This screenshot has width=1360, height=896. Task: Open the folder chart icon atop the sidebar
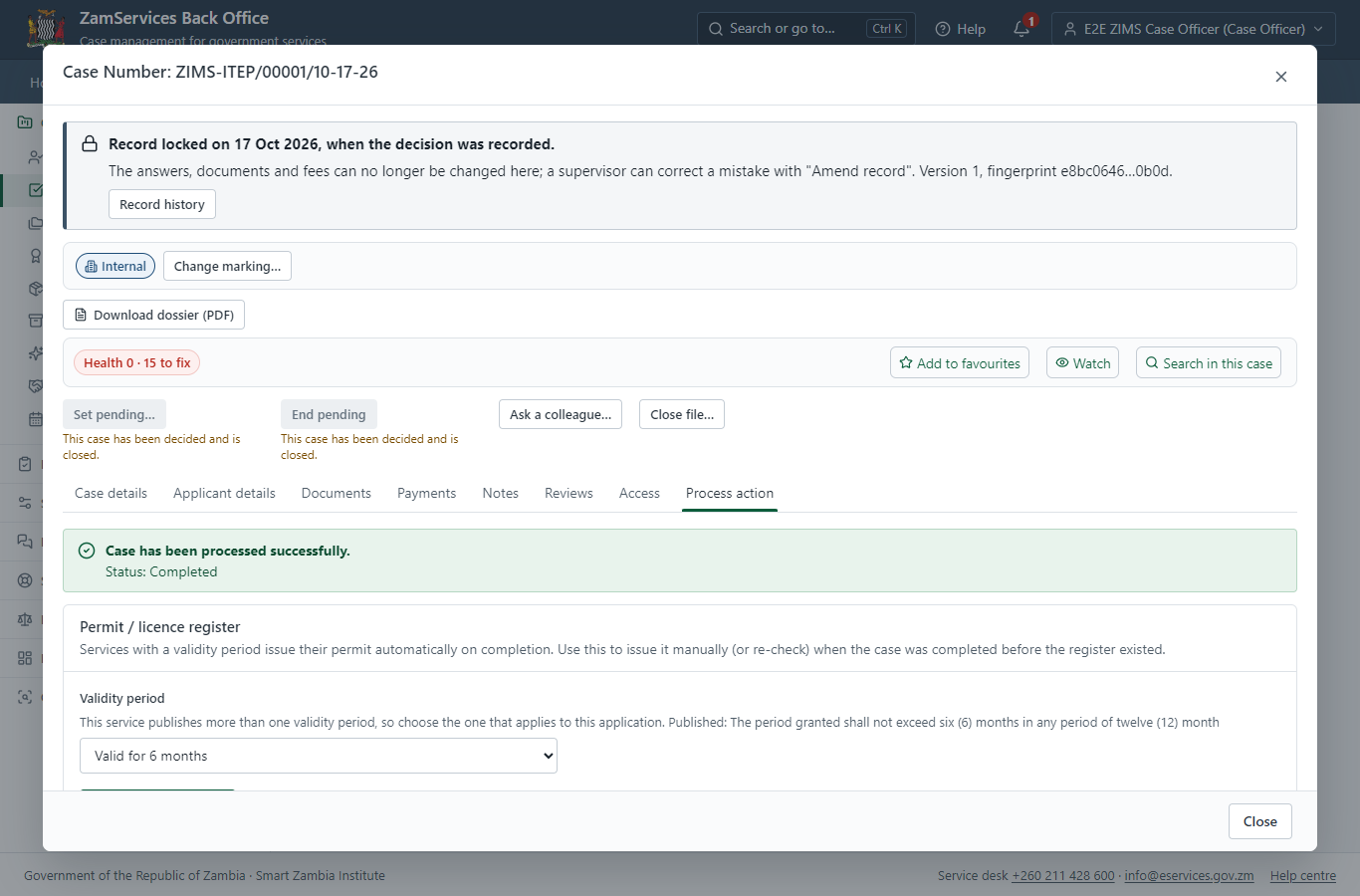pos(25,122)
